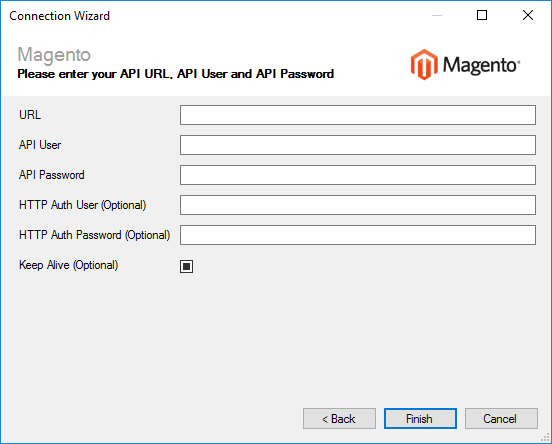Cancel the Connection Wizard
This screenshot has width=552, height=444.
point(501,419)
